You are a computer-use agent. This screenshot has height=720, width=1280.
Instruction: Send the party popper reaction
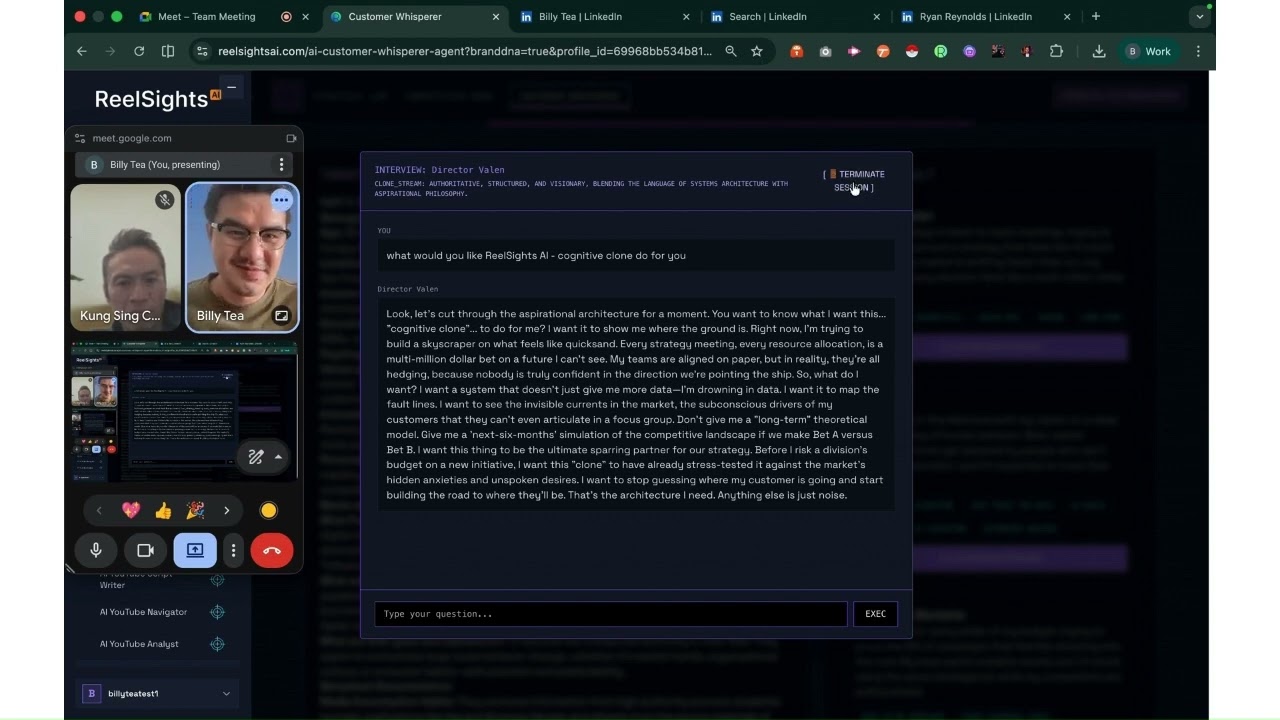[x=195, y=510]
